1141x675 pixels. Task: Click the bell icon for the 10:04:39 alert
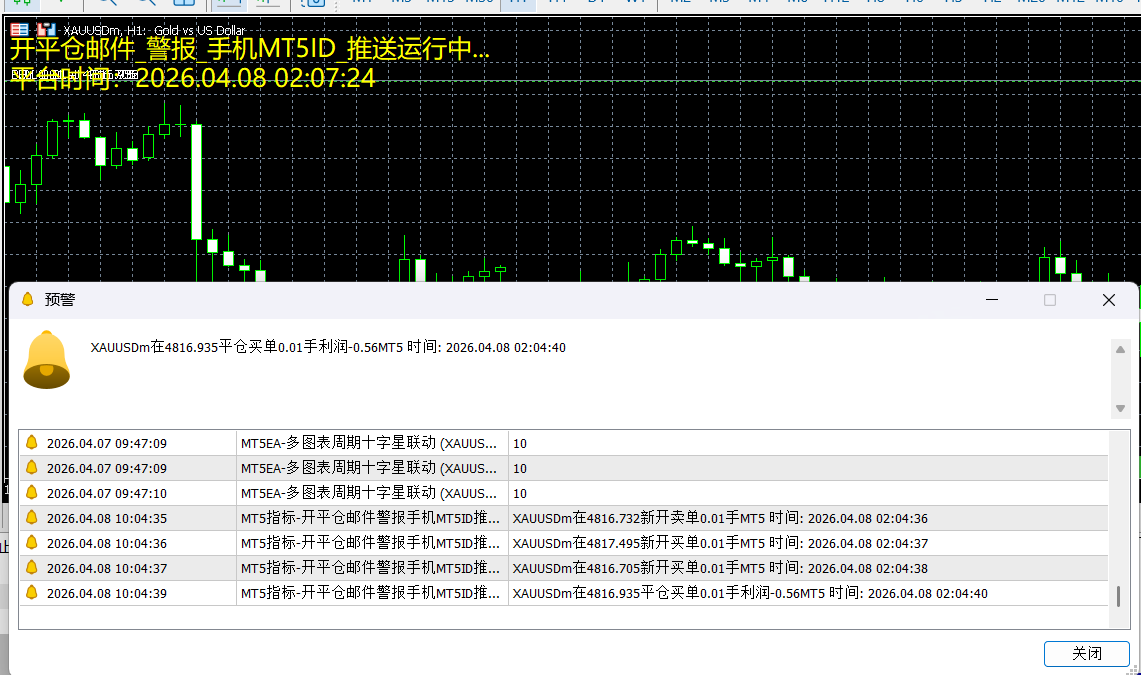pyautogui.click(x=31, y=593)
